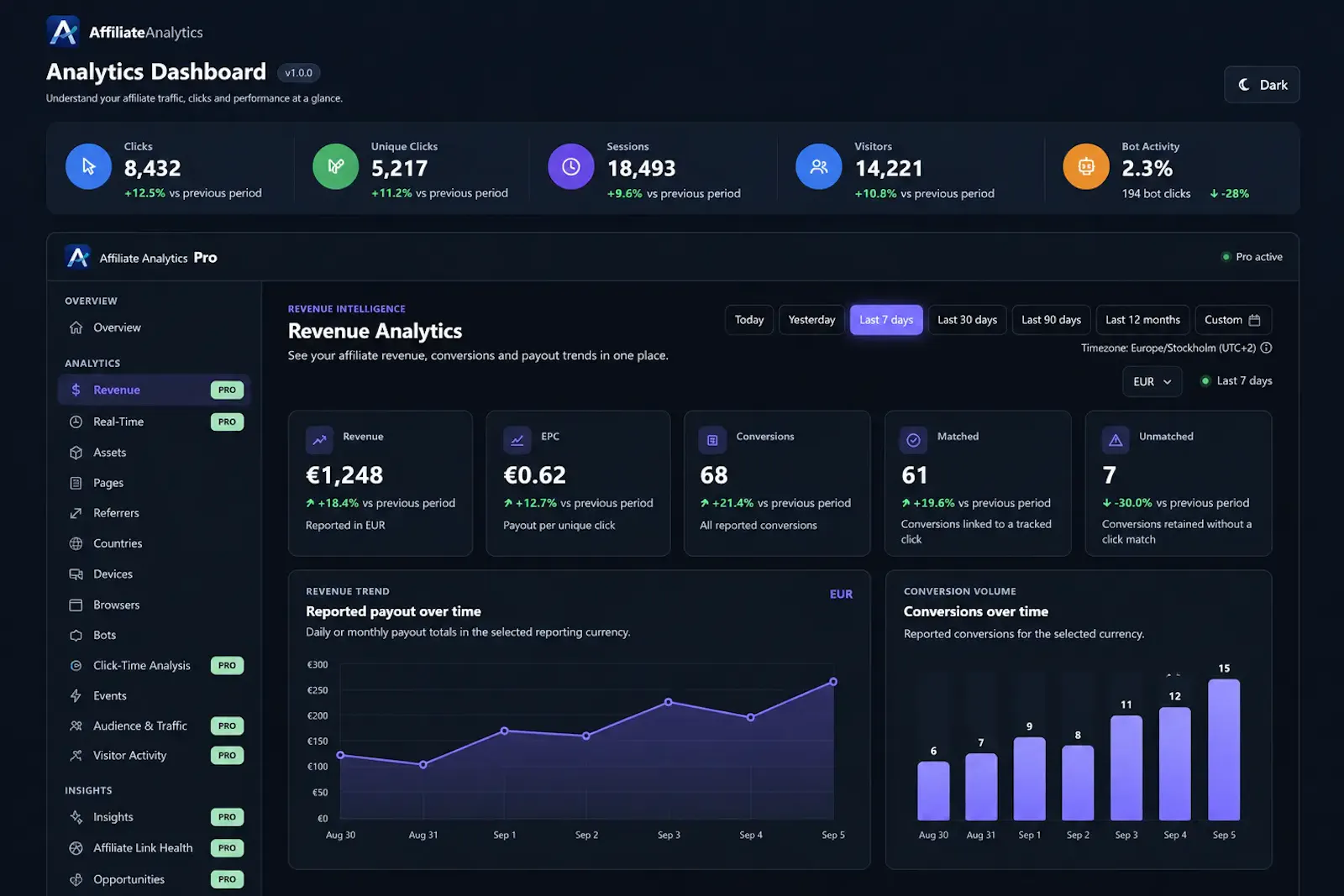This screenshot has width=1344, height=896.
Task: Select the Last 12 months tab
Action: (1142, 320)
